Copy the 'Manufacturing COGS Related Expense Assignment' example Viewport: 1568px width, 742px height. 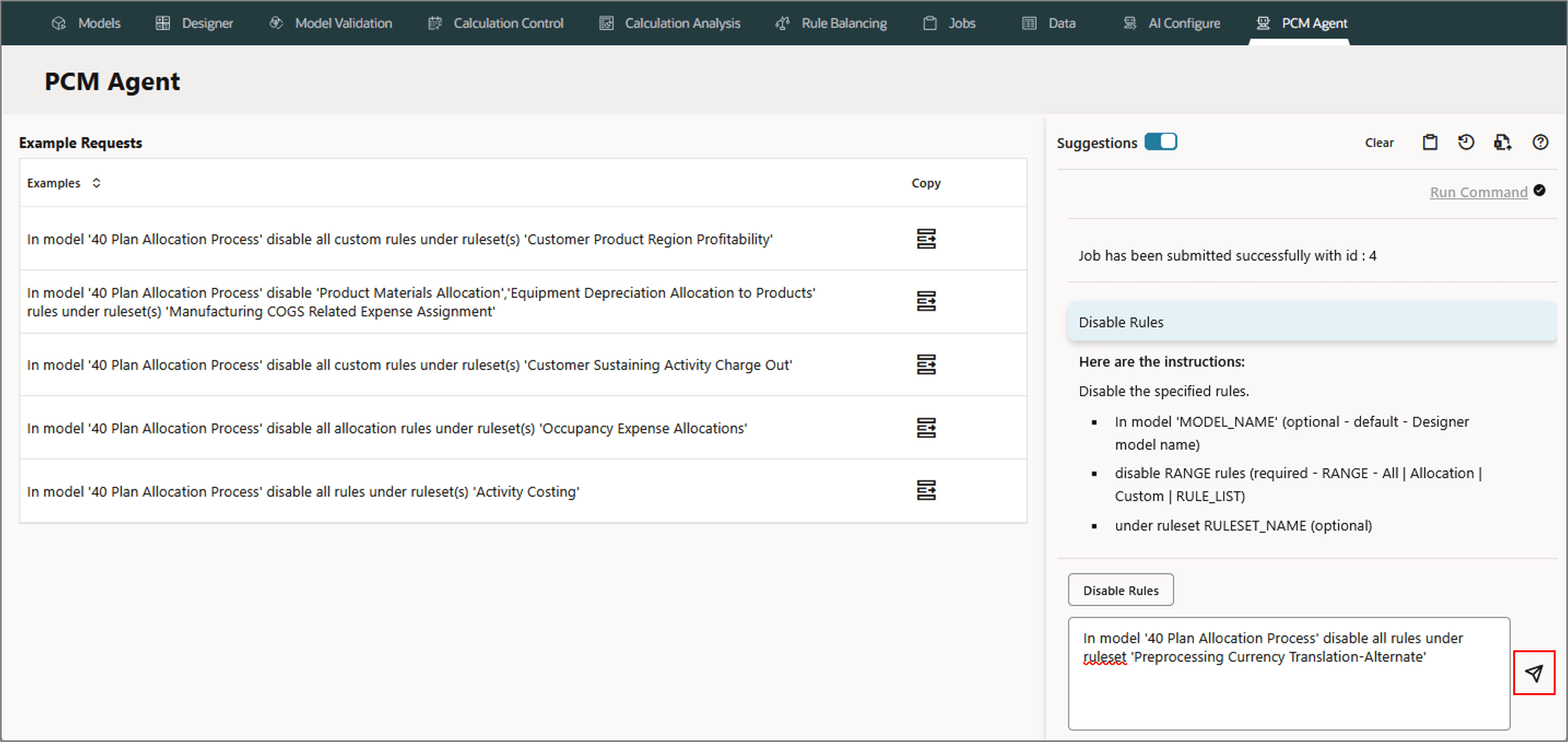tap(926, 301)
